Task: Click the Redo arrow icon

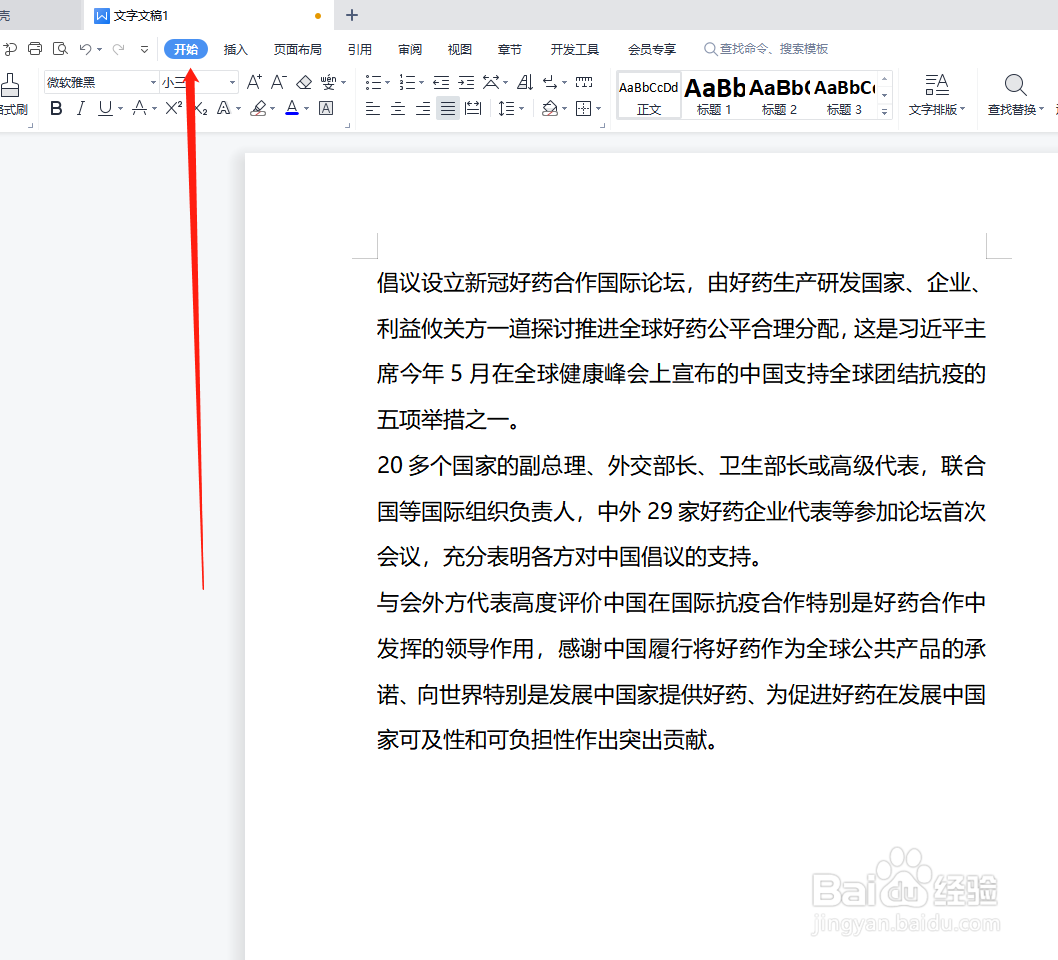Action: click(119, 49)
